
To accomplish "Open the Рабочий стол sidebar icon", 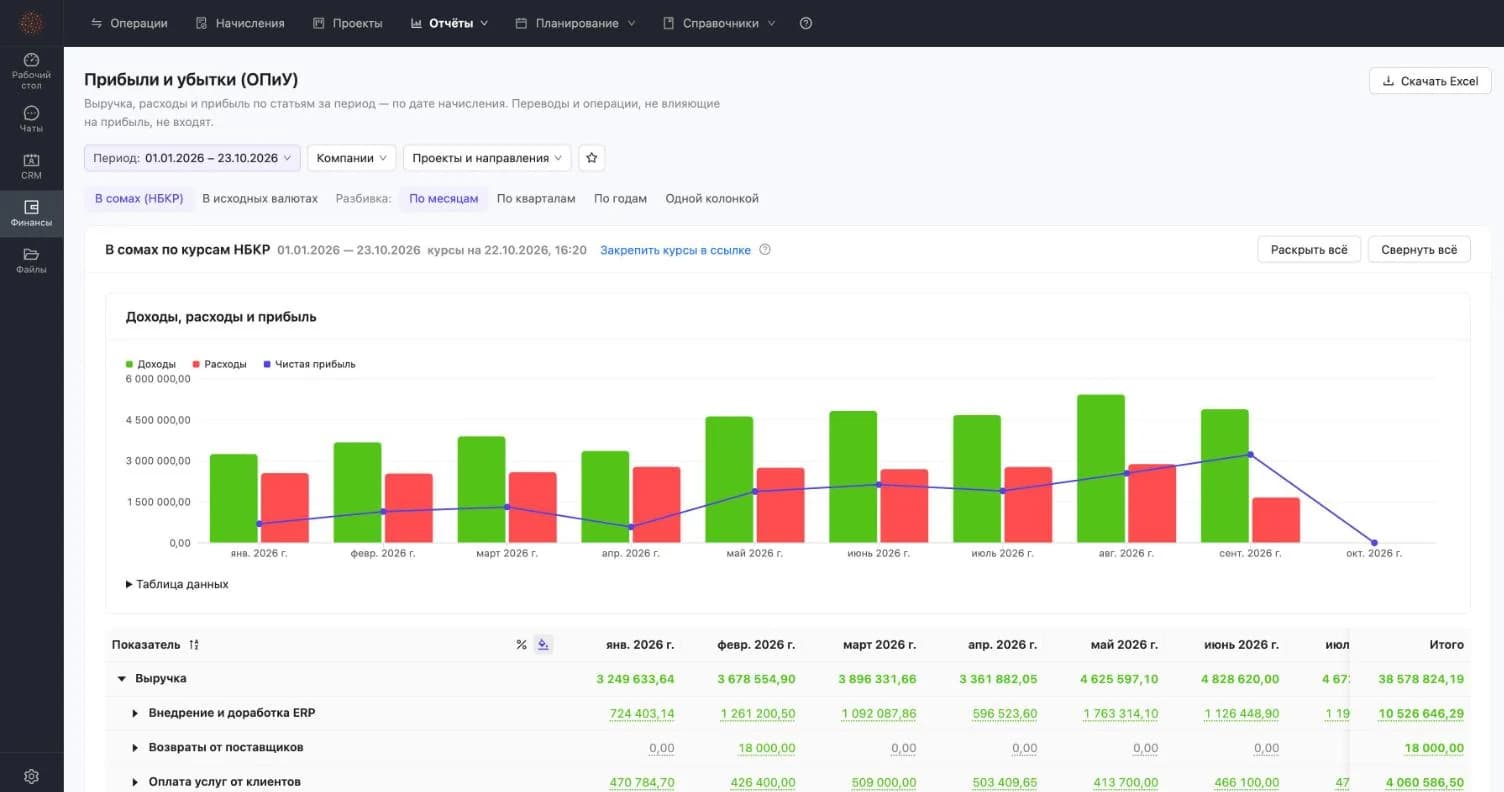I will coord(31,71).
